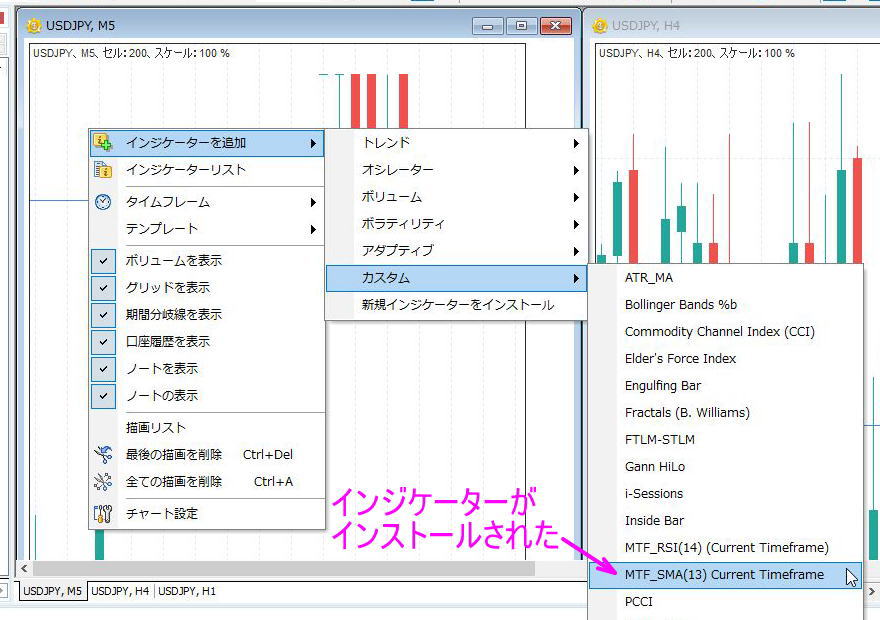Click the USDJPY M5 title bar icon
This screenshot has width=880, height=620.
click(x=35, y=24)
